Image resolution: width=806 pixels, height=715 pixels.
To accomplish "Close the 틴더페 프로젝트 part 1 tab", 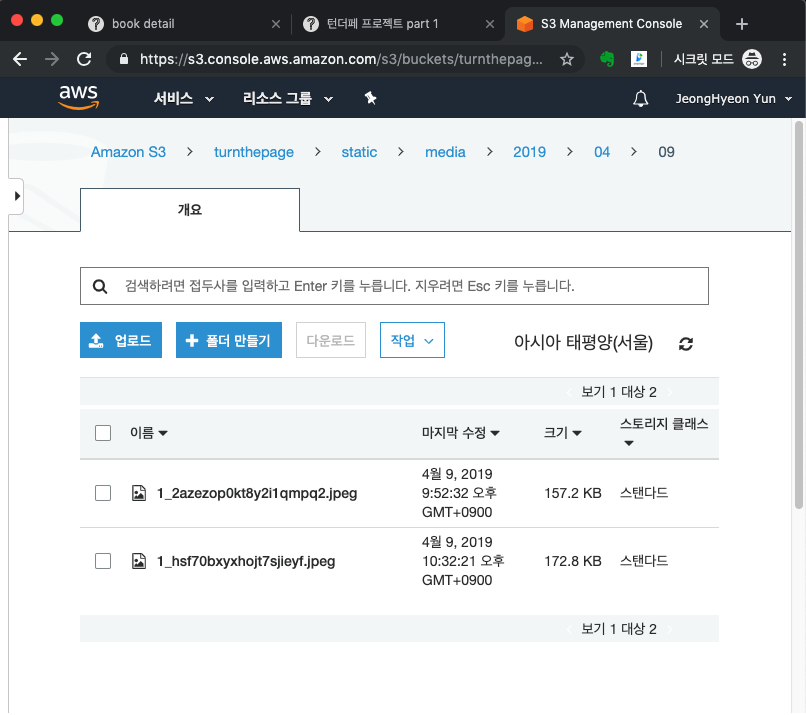I will (x=490, y=24).
